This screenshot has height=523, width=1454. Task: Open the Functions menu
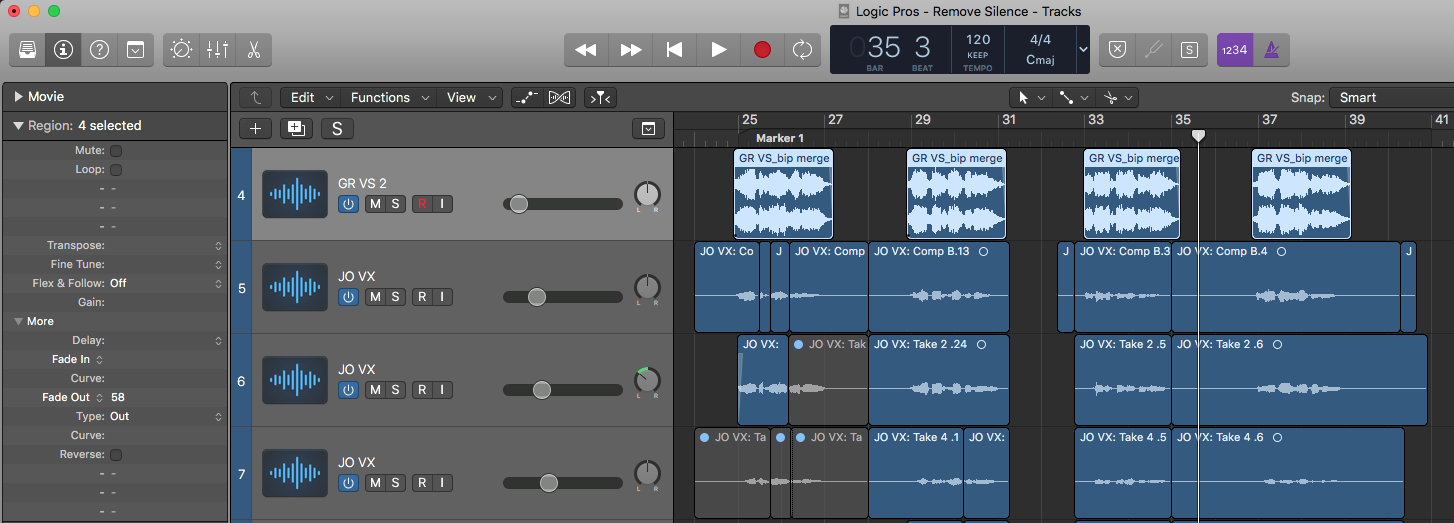[x=380, y=98]
